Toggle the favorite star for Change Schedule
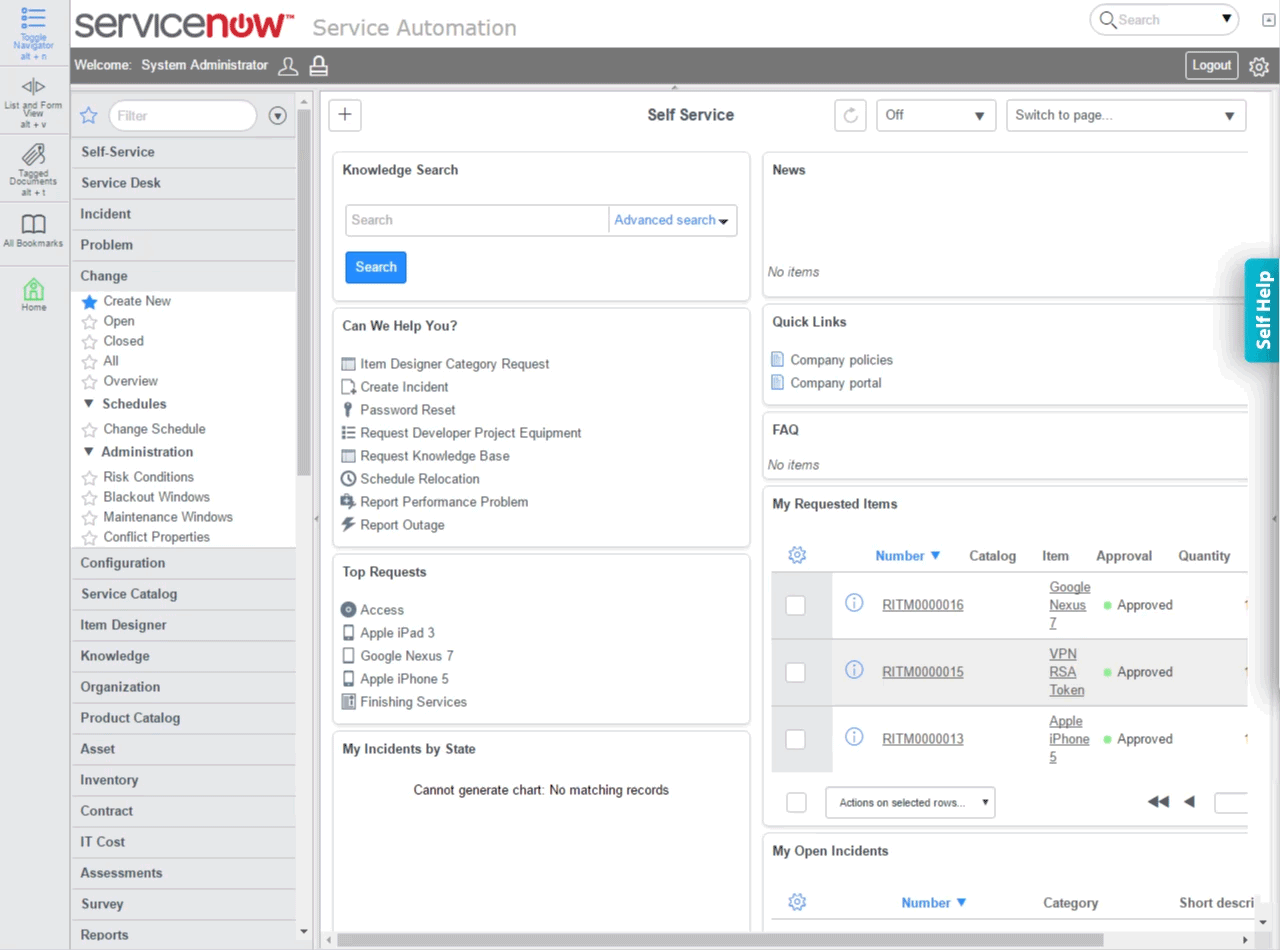This screenshot has height=950, width=1280. pyautogui.click(x=89, y=430)
